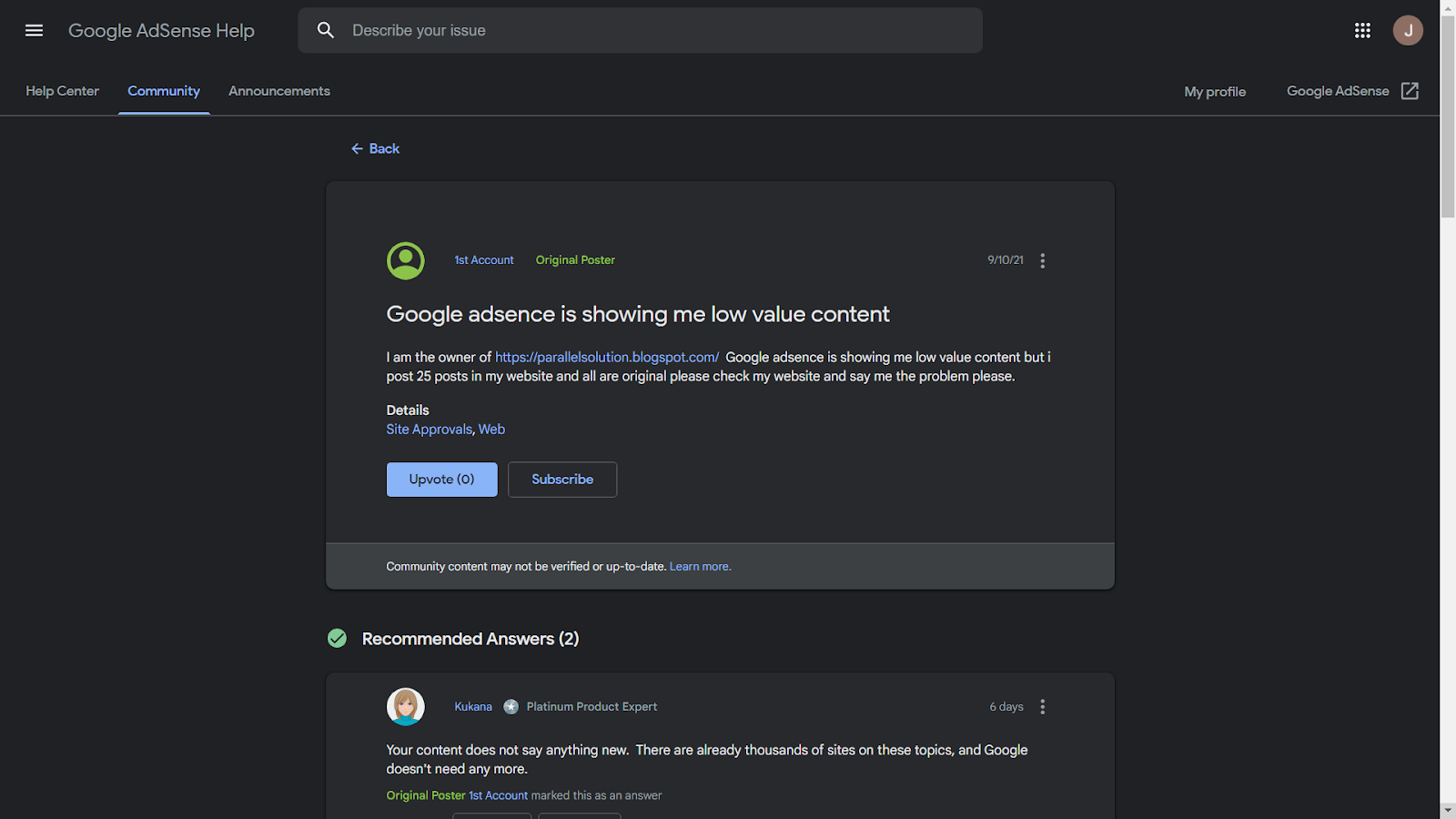Click the Original Poster label

pos(575,260)
